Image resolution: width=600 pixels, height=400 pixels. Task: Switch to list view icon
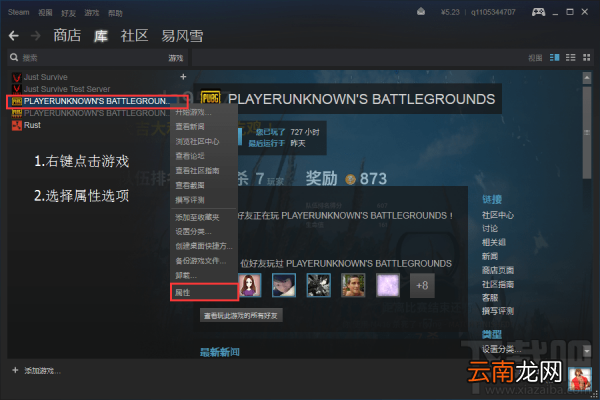tap(571, 58)
